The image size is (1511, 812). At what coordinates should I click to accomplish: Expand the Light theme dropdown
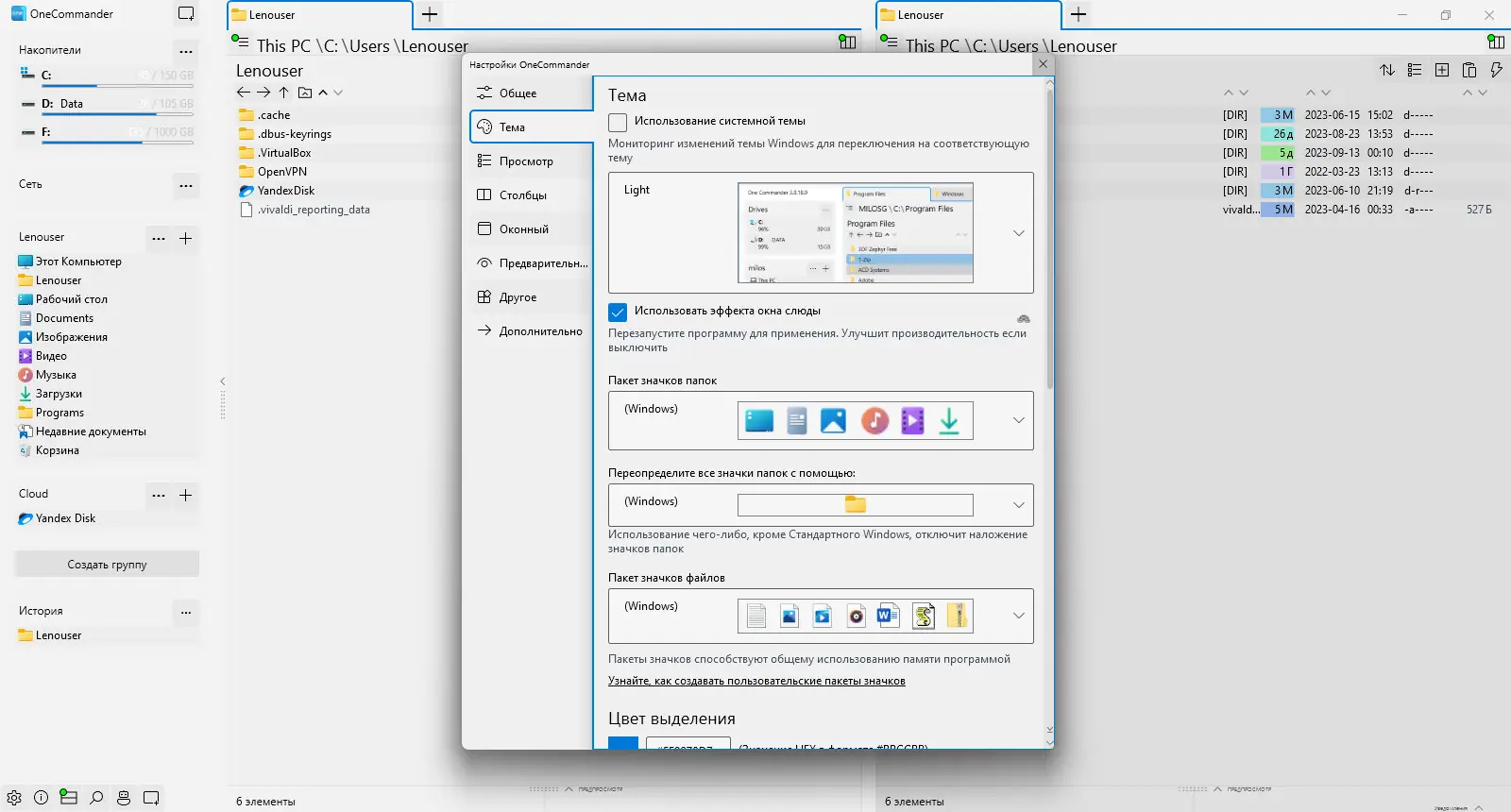[x=1019, y=233]
